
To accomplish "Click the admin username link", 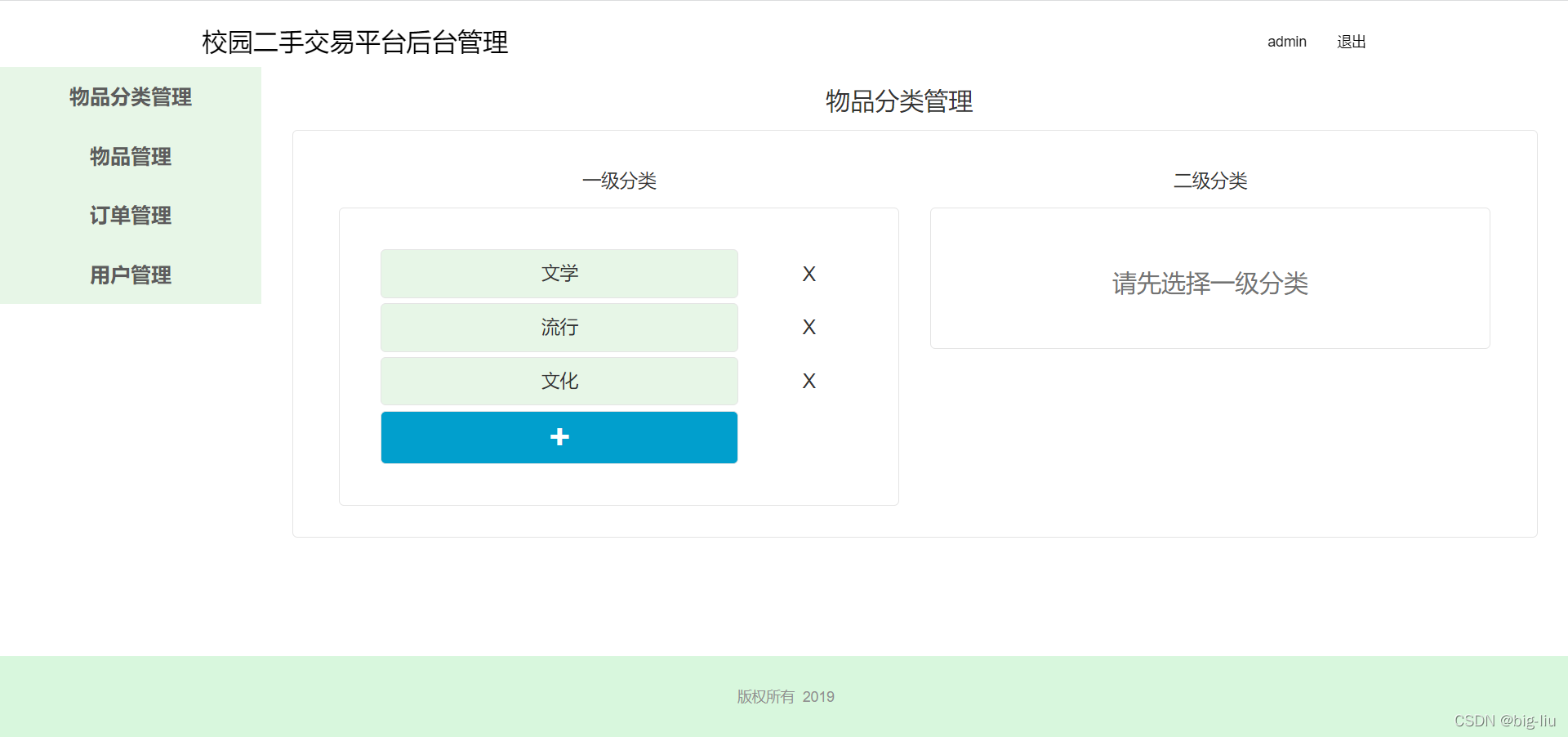I will [x=1287, y=42].
